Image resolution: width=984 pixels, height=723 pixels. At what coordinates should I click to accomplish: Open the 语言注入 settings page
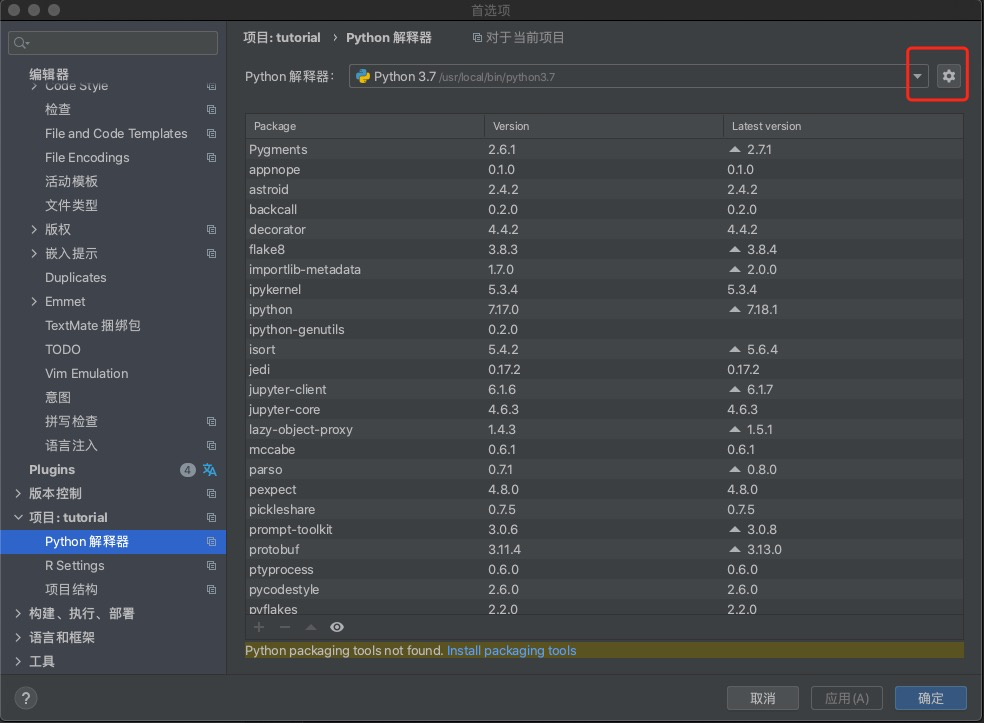pyautogui.click(x=71, y=446)
